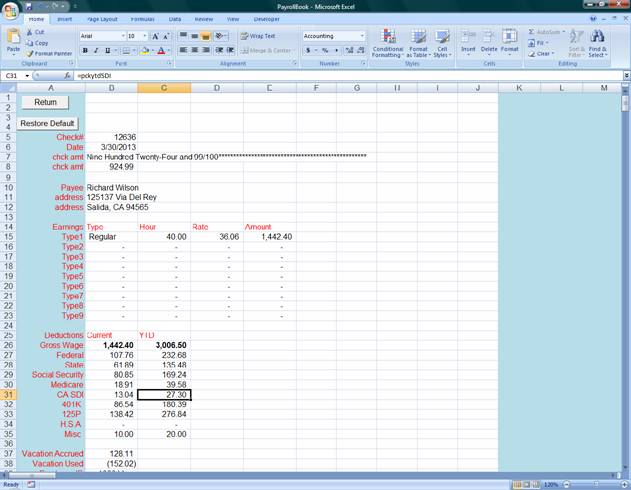Click the Find & Select icon
This screenshot has height=490, width=631.
tap(598, 42)
